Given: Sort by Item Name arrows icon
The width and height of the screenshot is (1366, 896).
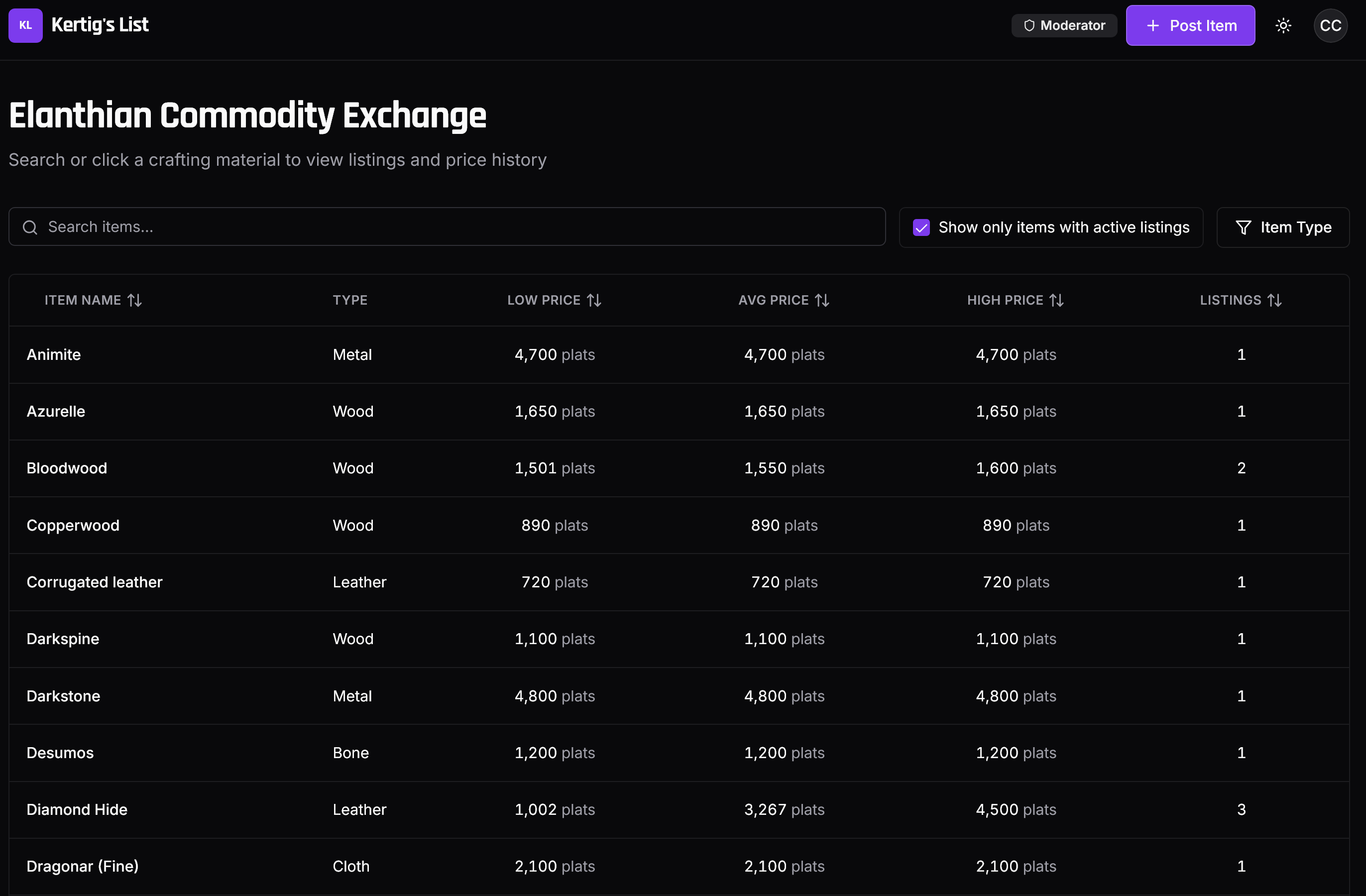Looking at the screenshot, I should pyautogui.click(x=134, y=300).
